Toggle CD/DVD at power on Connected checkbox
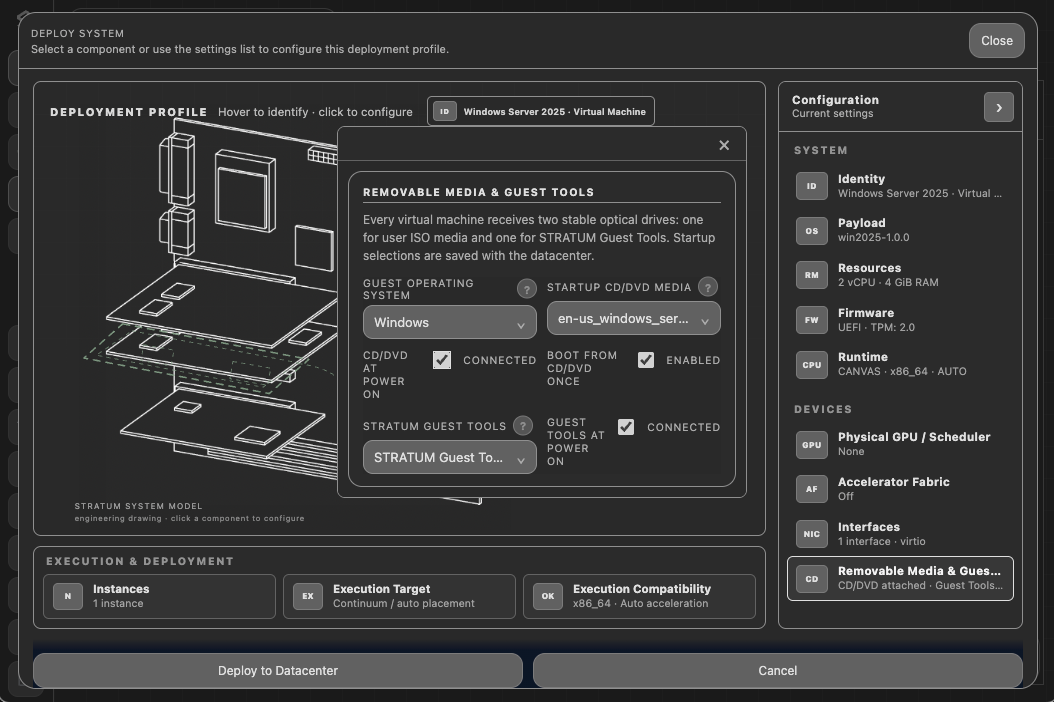 pos(442,360)
